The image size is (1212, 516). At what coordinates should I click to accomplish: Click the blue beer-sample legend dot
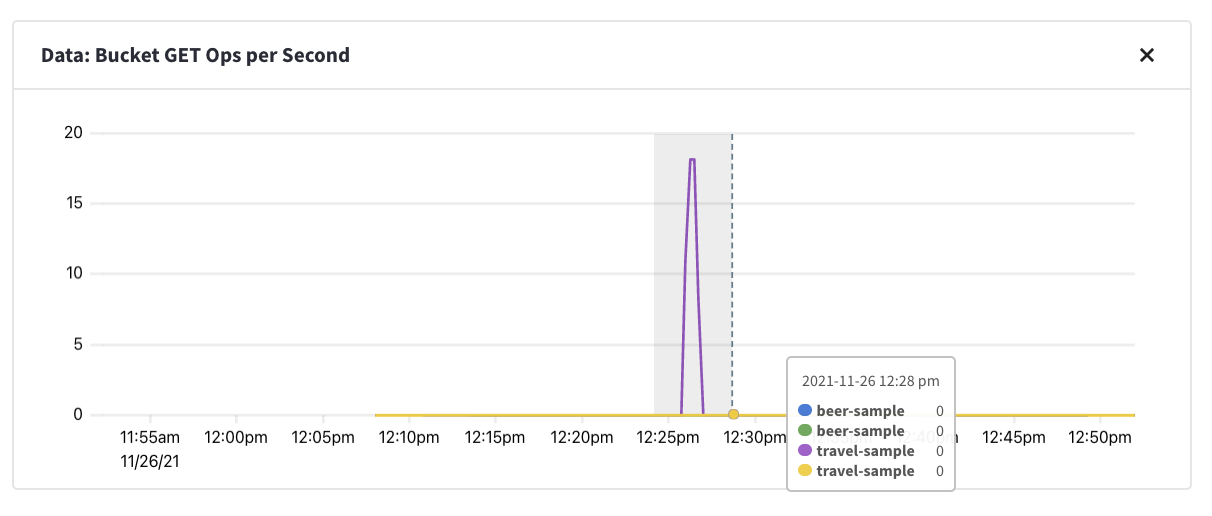[805, 411]
